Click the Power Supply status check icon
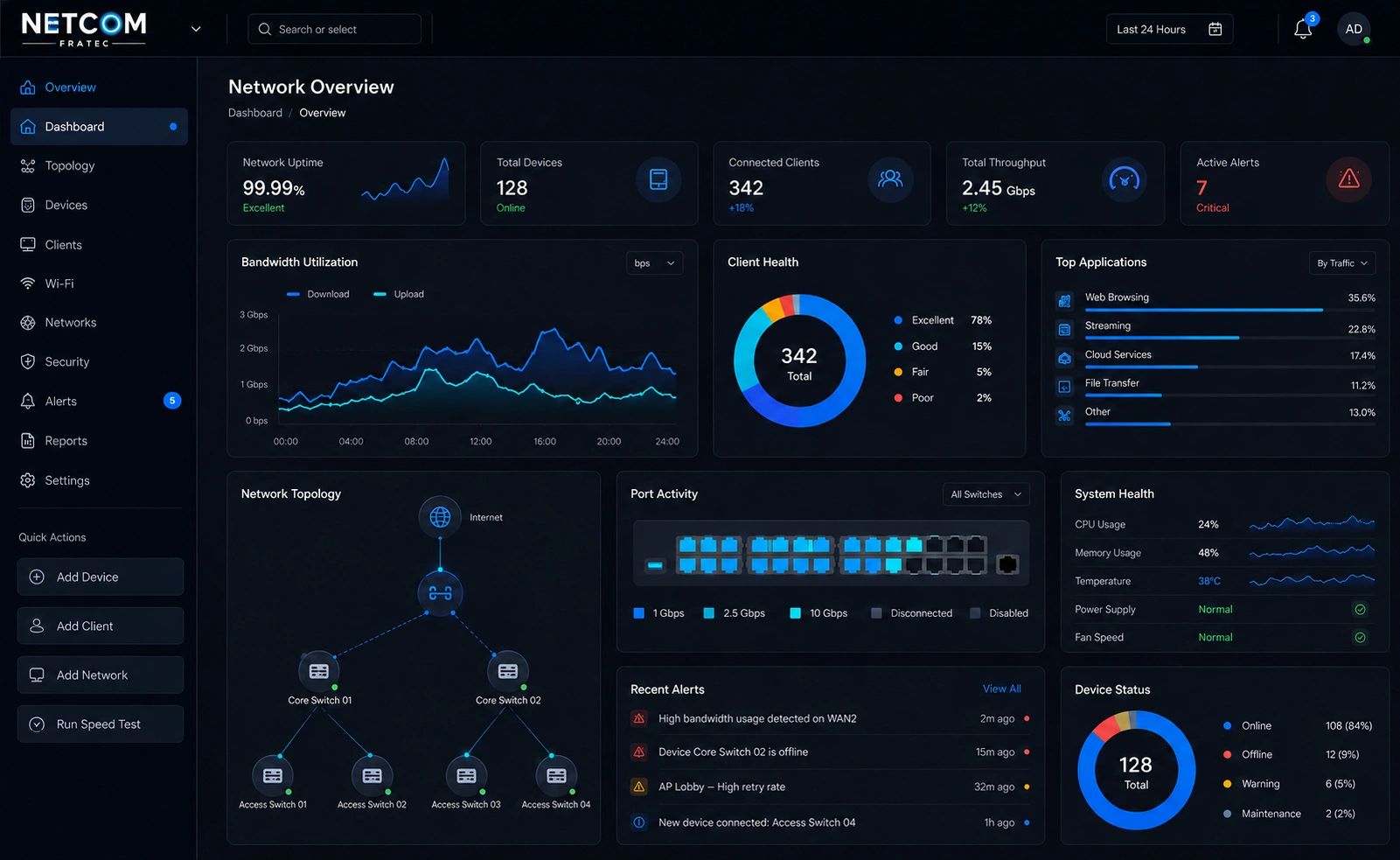 pos(1360,609)
